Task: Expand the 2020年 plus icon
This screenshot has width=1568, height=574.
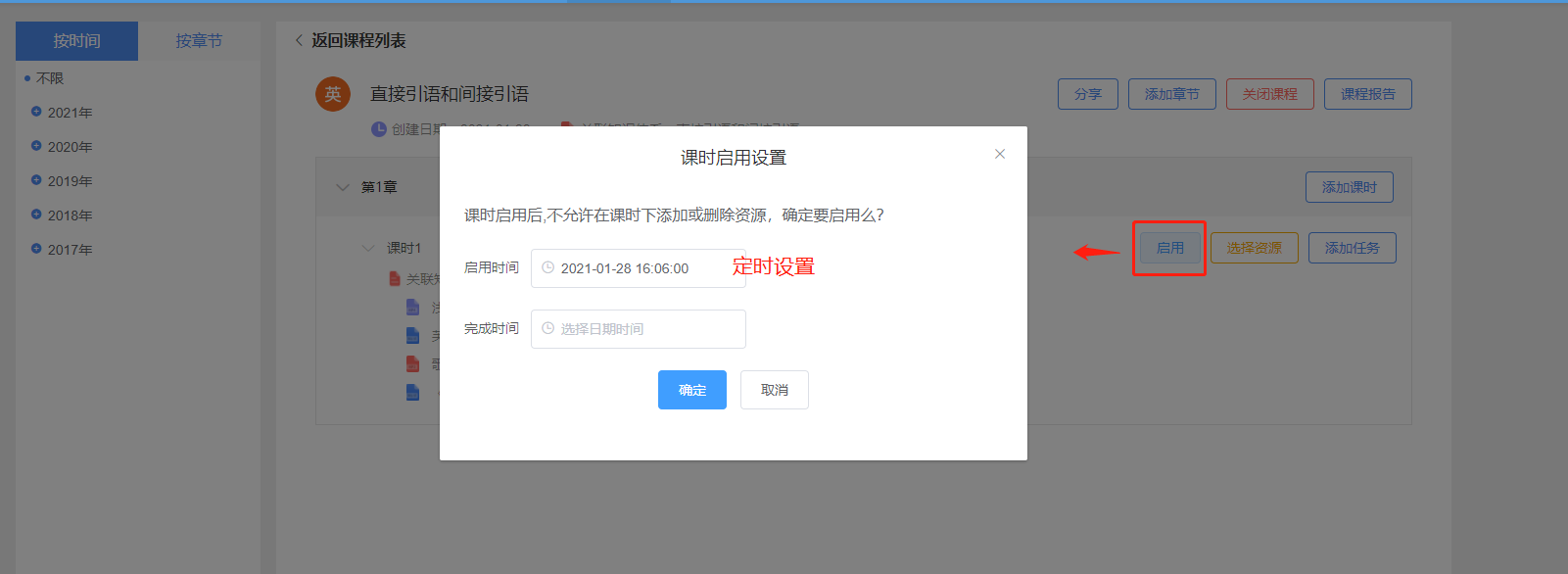Action: (x=36, y=146)
